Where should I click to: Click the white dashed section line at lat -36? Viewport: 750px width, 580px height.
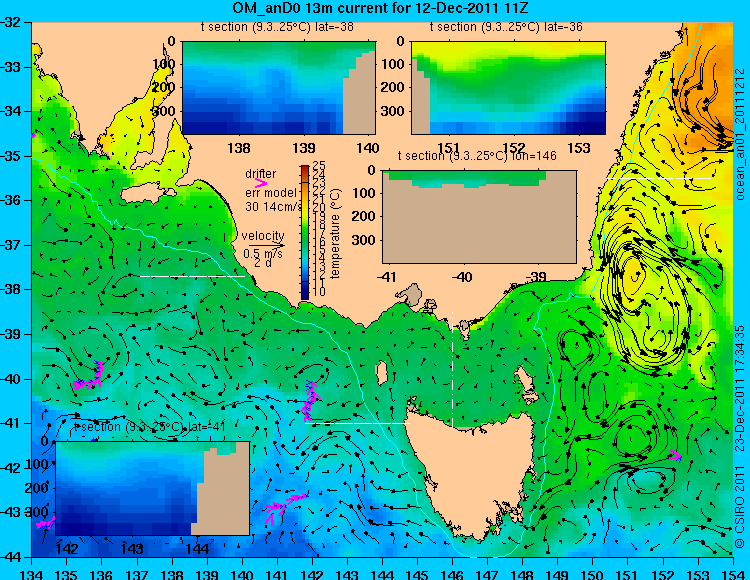[659, 178]
